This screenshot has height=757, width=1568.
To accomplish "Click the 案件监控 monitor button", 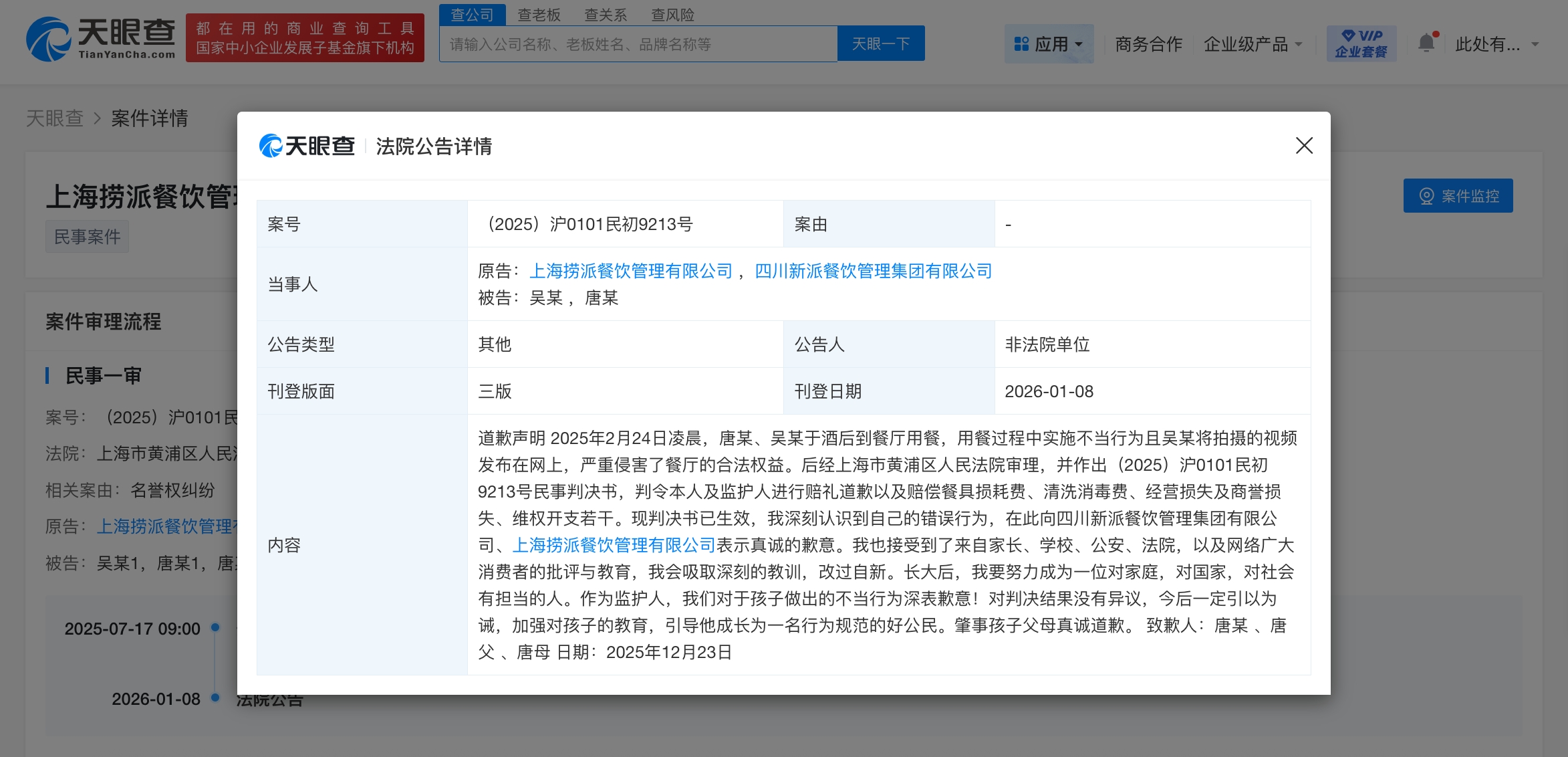I will point(1458,196).
